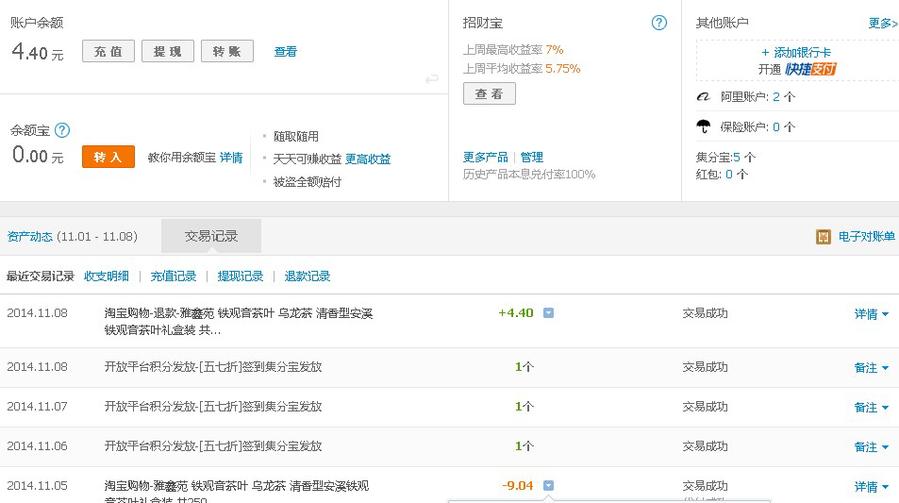899x503 pixels.
Task: Click the blue icon beside +4.40 amount
Action: tap(548, 313)
